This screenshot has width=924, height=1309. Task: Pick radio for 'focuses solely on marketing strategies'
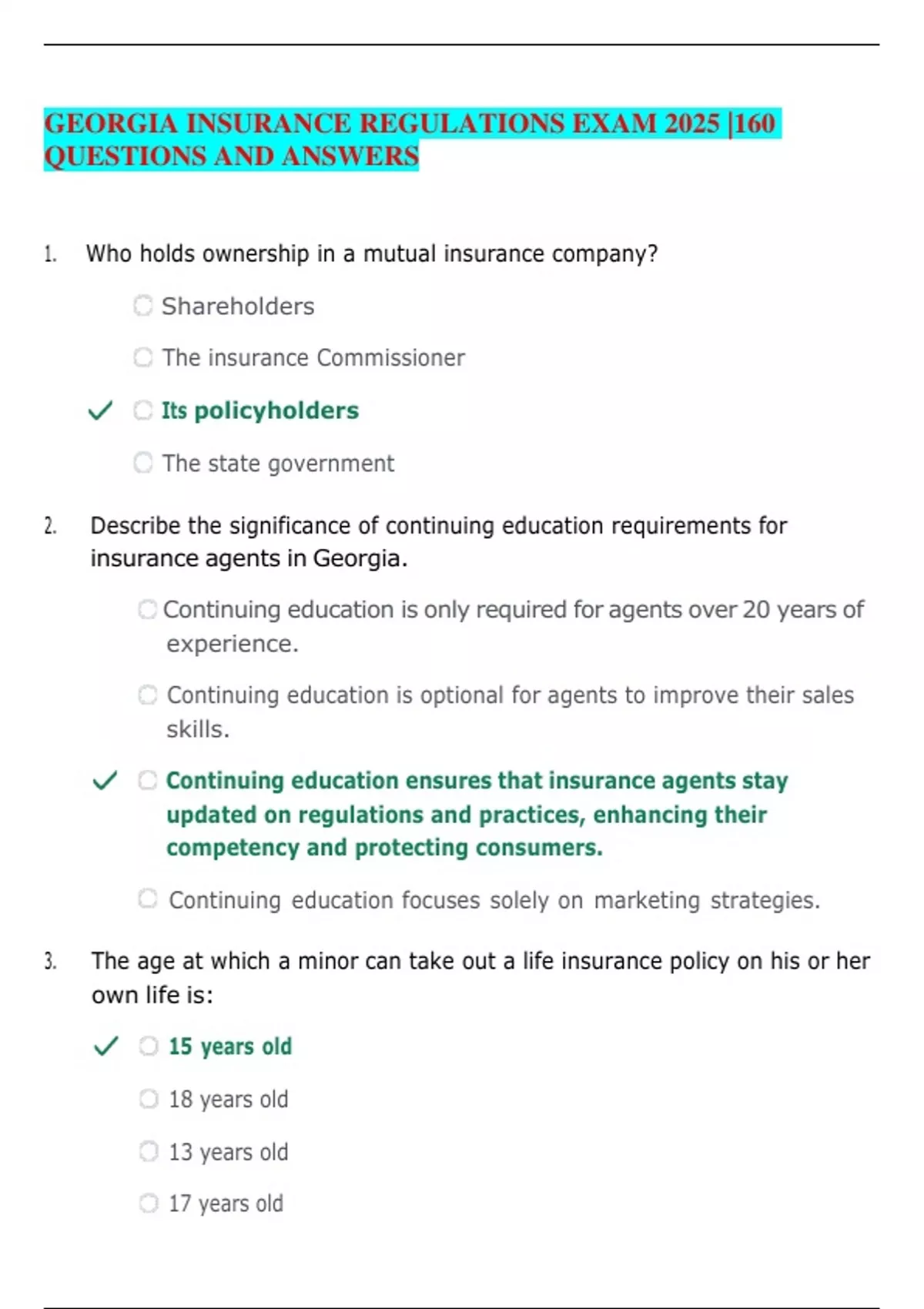pos(147,899)
